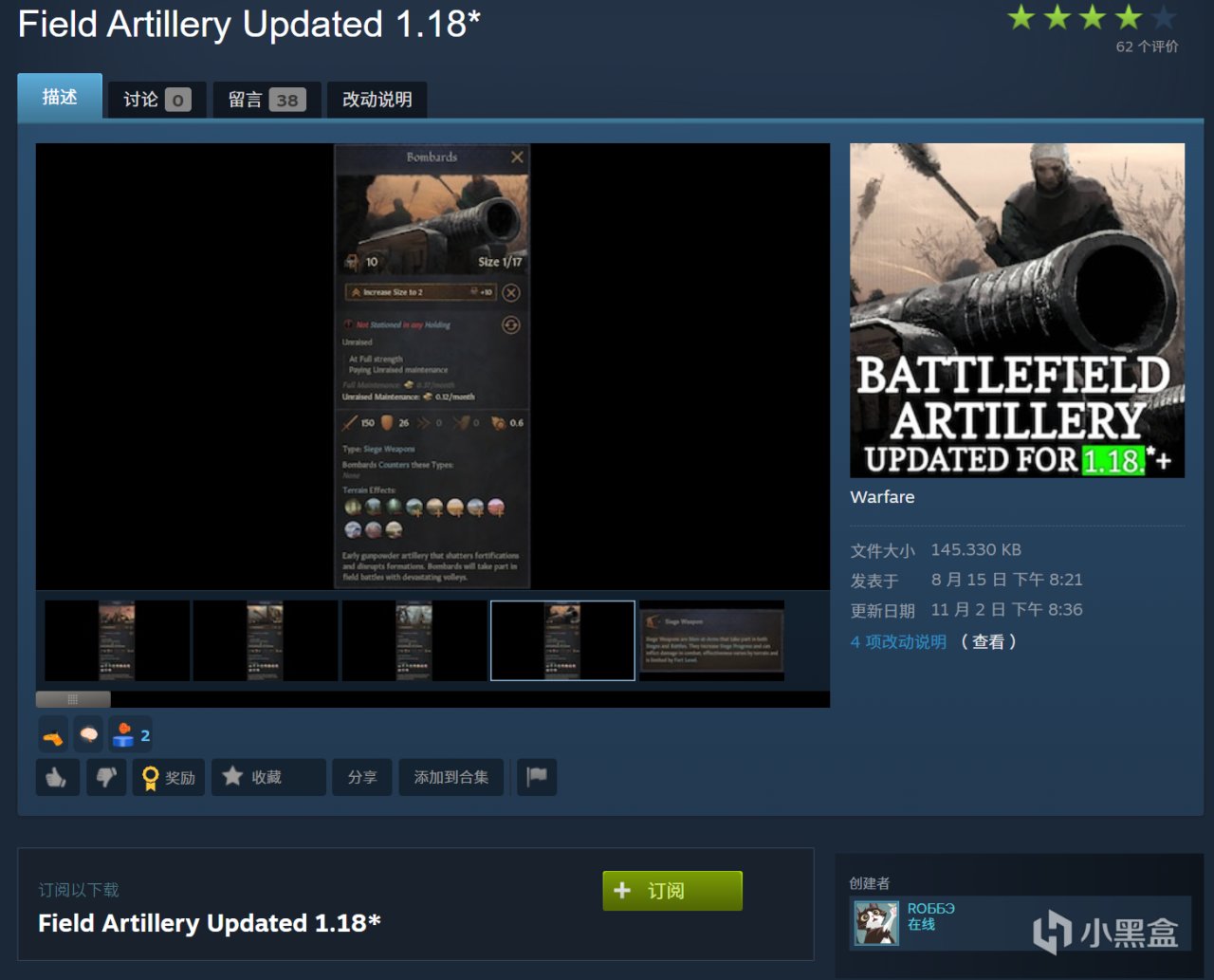Click the large Bombards preview image
The image size is (1214, 980).
[x=432, y=366]
